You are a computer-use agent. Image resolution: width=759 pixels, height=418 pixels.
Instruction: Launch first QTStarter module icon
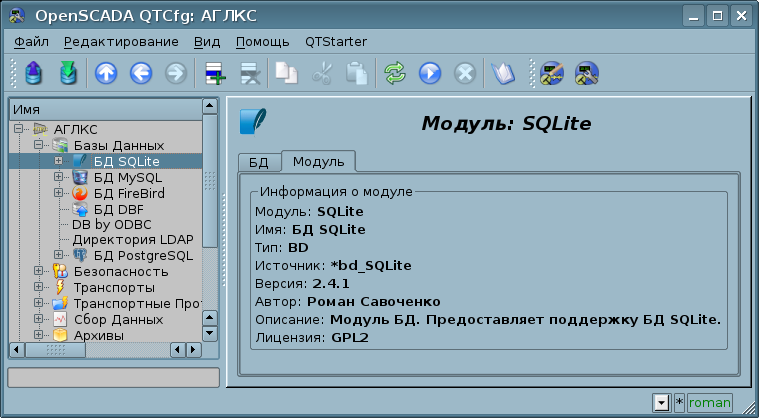552,74
